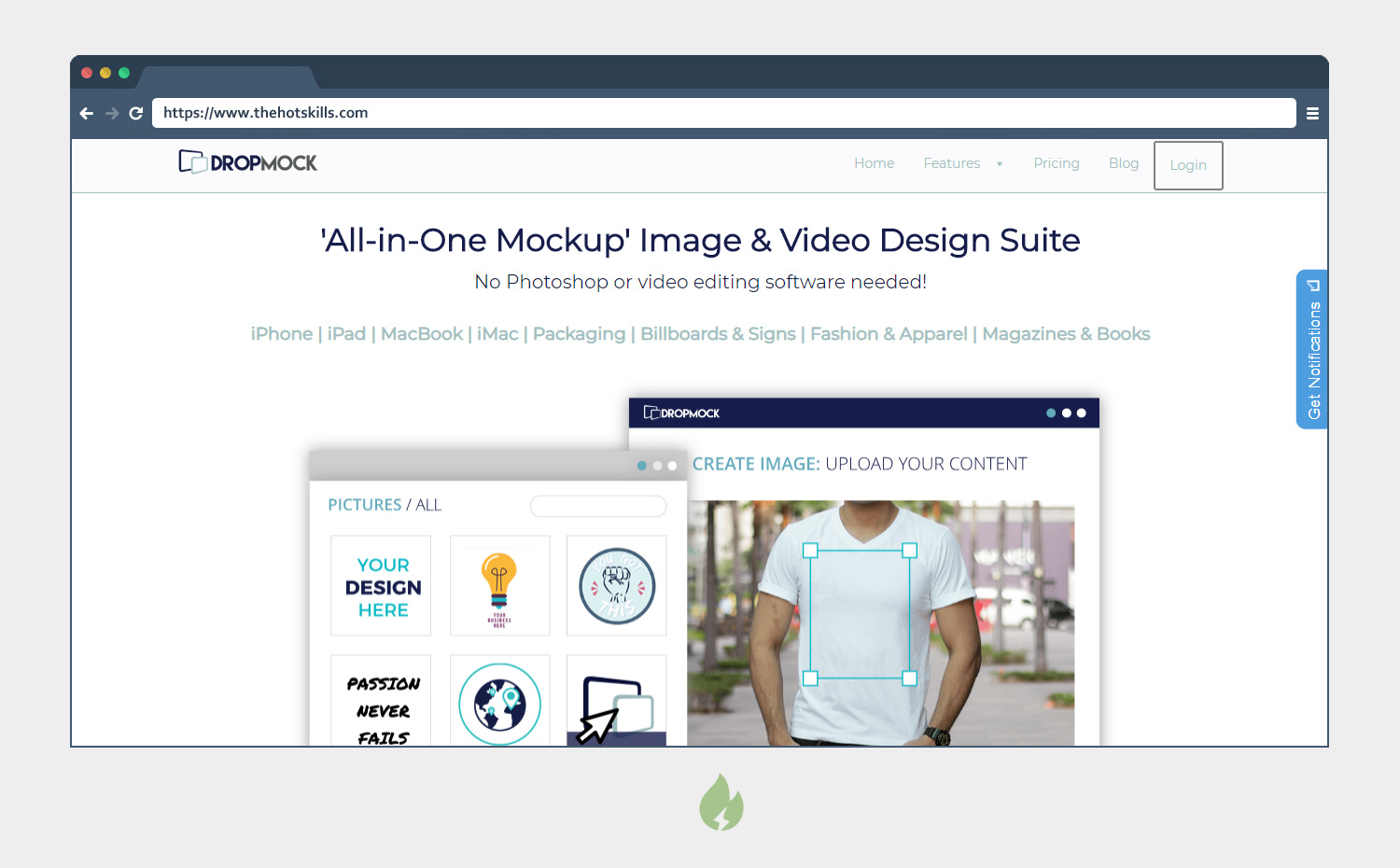This screenshot has width=1400, height=868.
Task: Select the 'Your Design Here' thumbnail
Action: pos(382,586)
